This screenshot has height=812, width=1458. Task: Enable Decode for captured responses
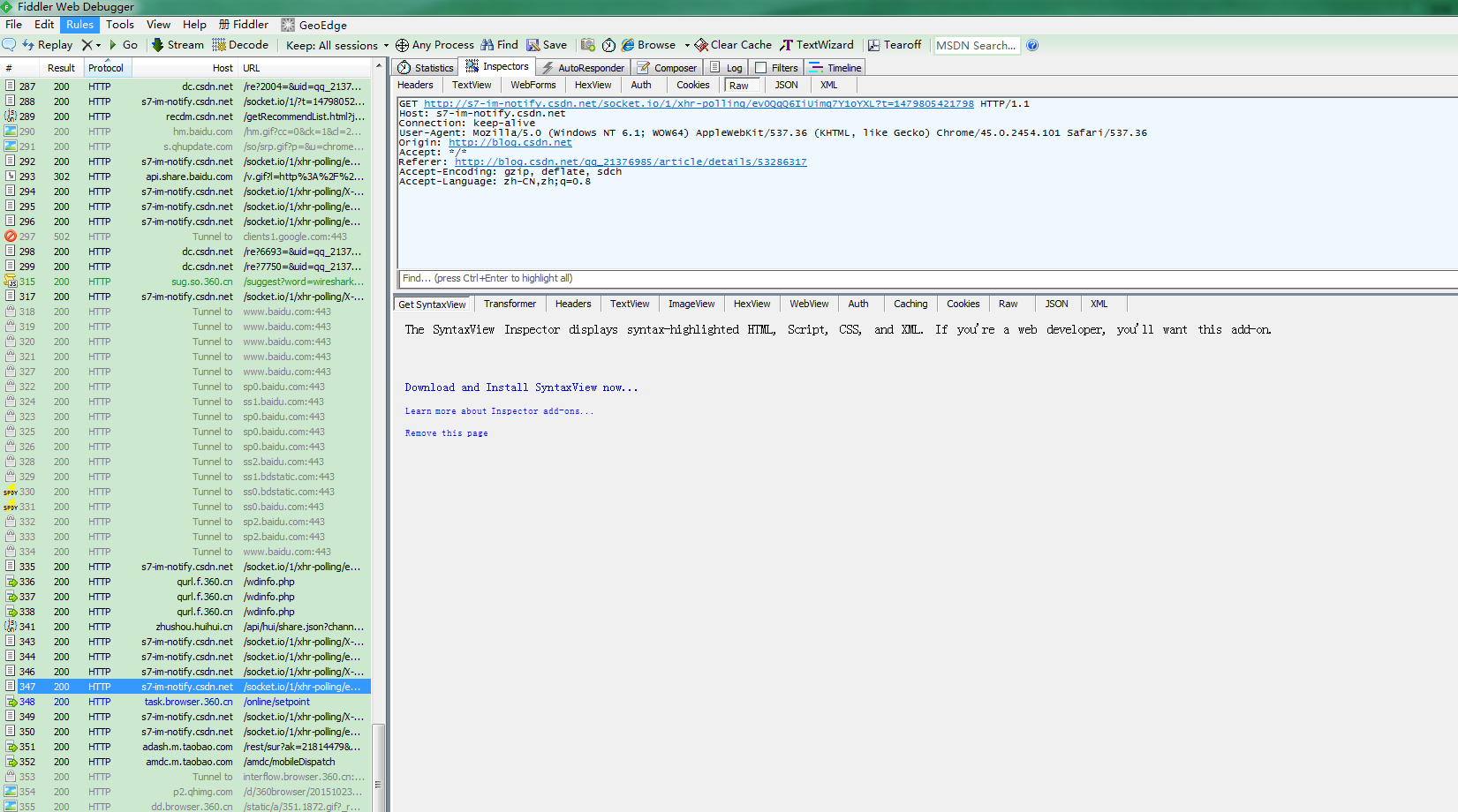click(x=240, y=44)
